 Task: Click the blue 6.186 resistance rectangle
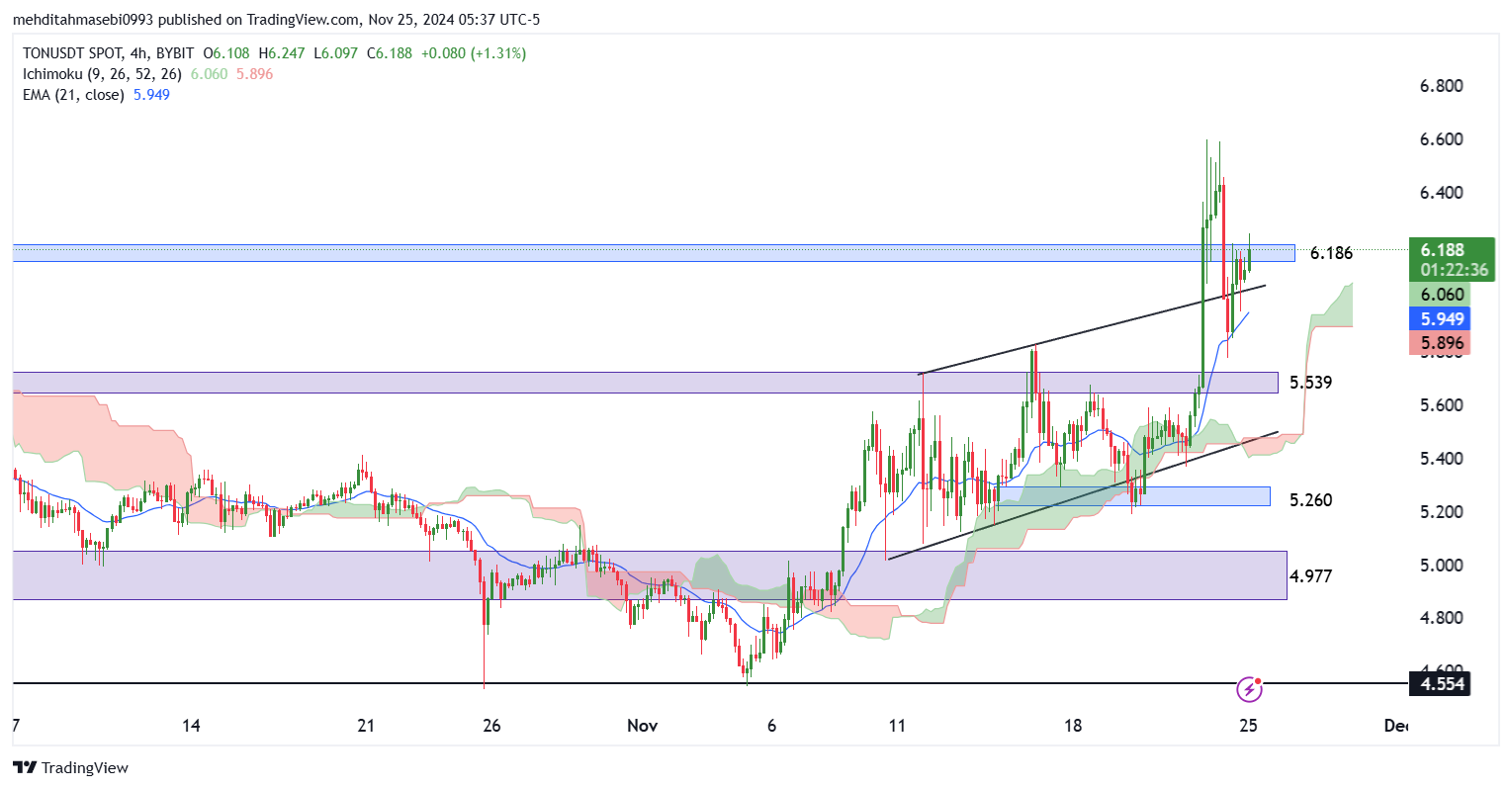(653, 253)
